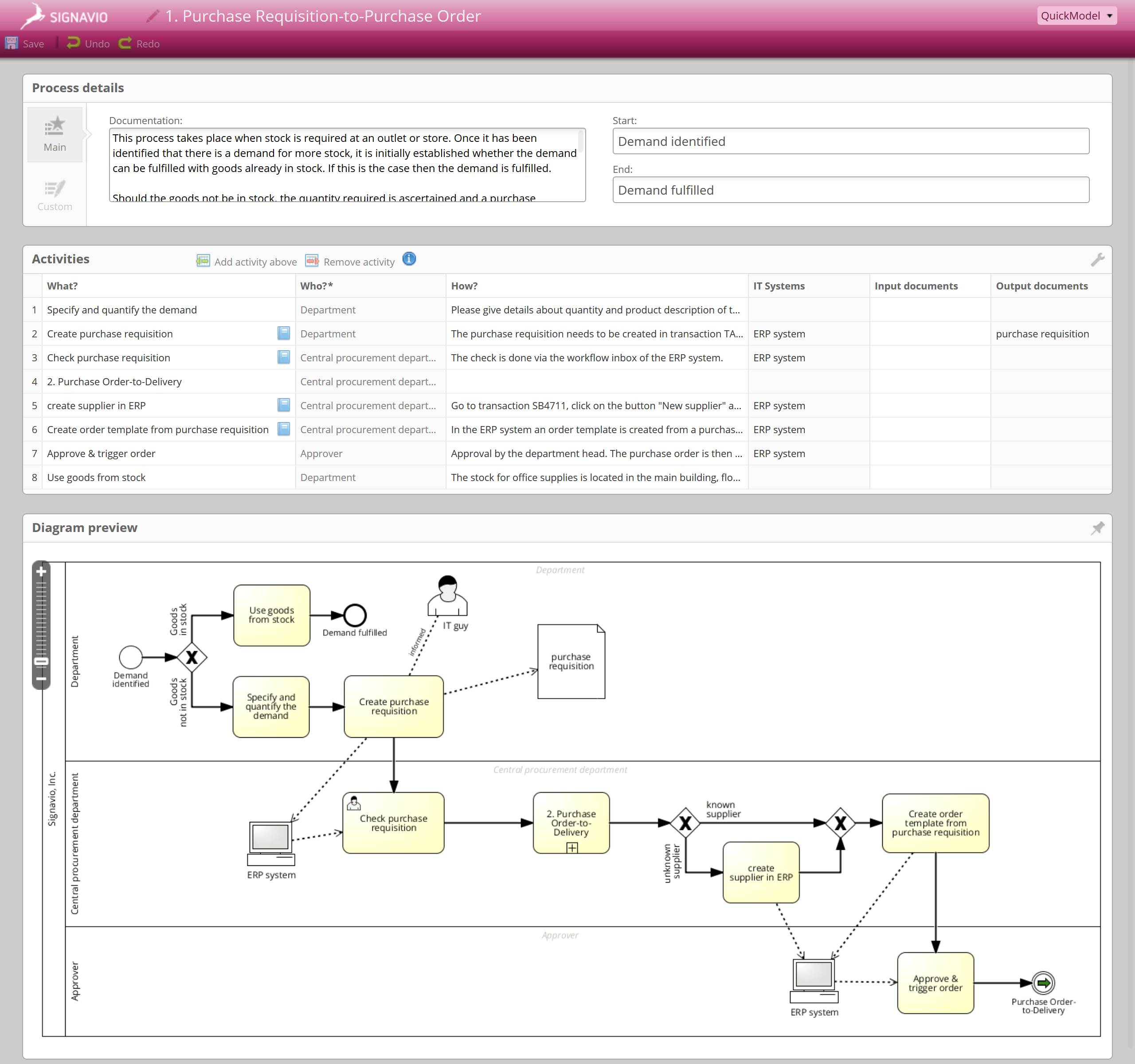Zoom out diagram with minus button

pyautogui.click(x=41, y=679)
